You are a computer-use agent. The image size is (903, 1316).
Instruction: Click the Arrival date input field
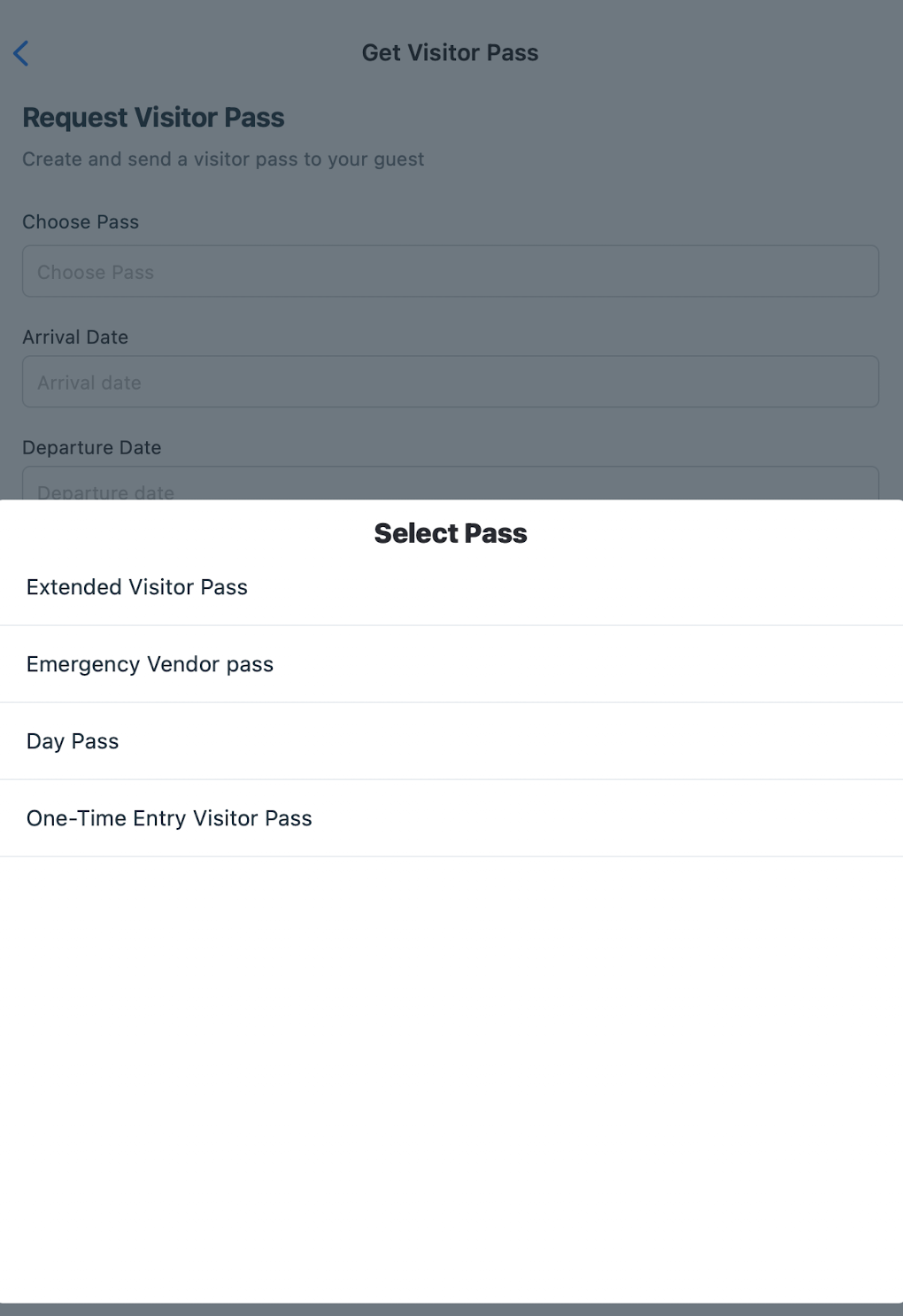pos(450,382)
